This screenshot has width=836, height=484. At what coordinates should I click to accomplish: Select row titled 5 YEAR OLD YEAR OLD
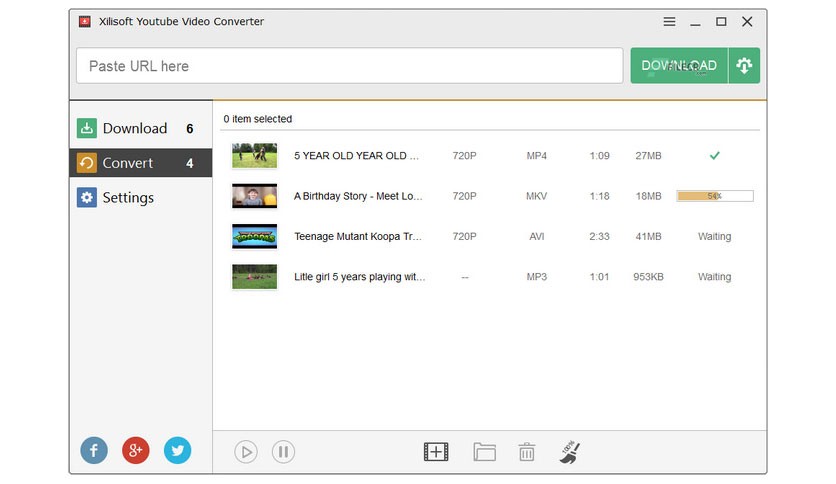click(356, 156)
